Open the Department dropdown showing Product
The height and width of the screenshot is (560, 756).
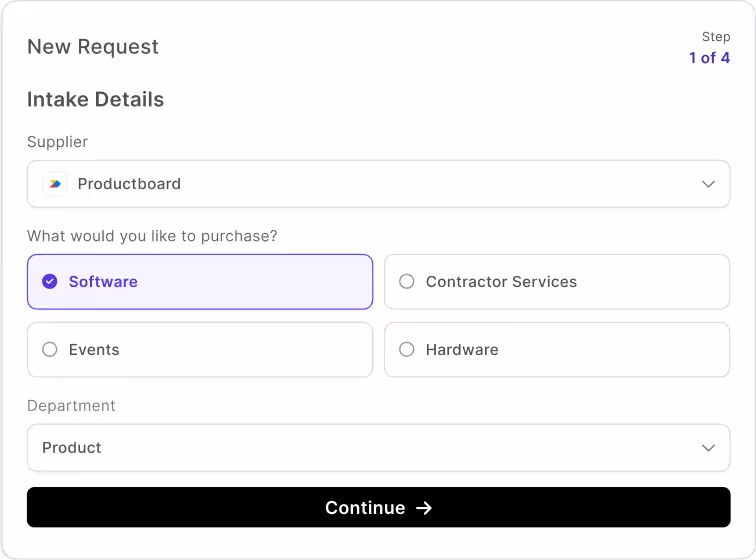point(378,448)
